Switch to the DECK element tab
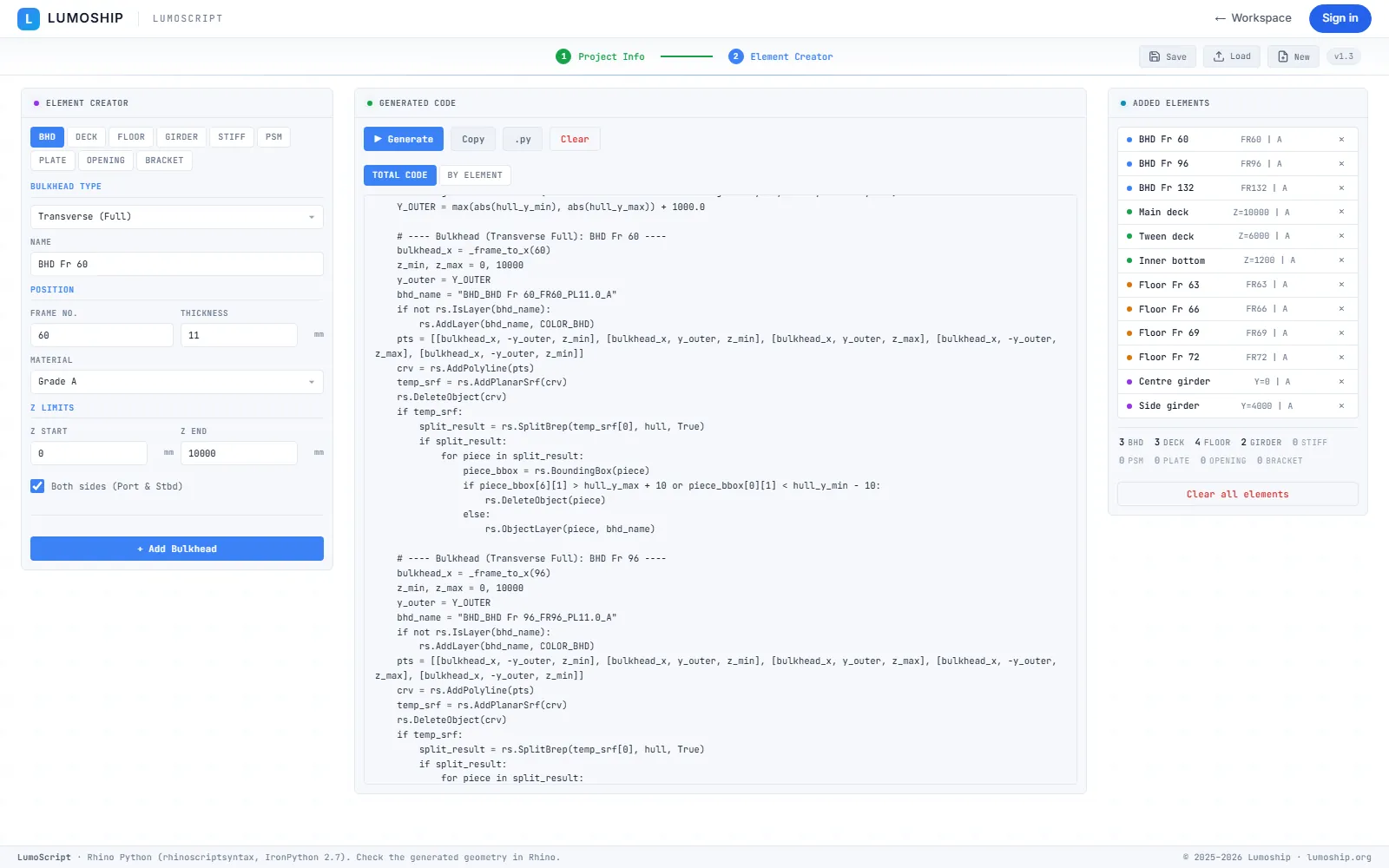 (x=87, y=137)
